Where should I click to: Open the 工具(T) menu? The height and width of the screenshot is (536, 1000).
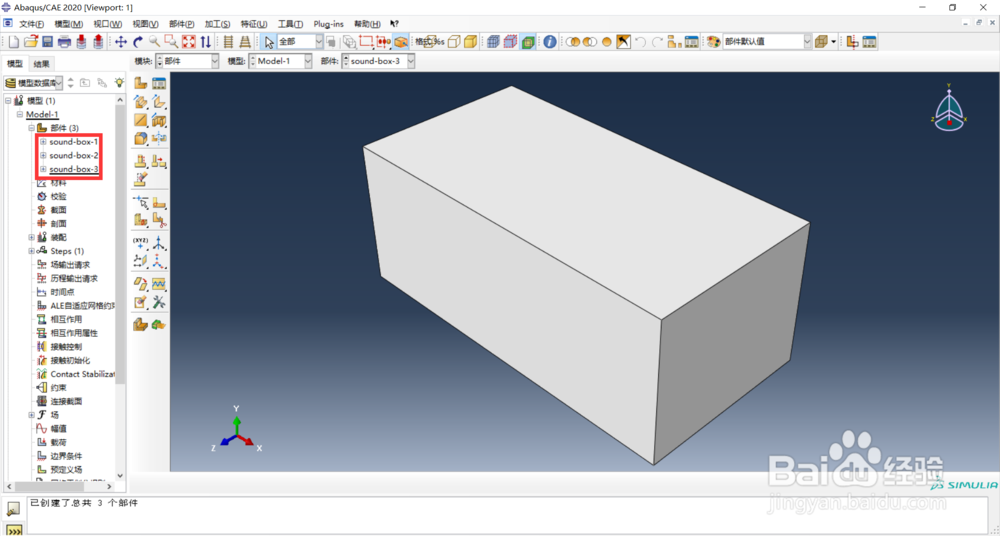tap(290, 24)
